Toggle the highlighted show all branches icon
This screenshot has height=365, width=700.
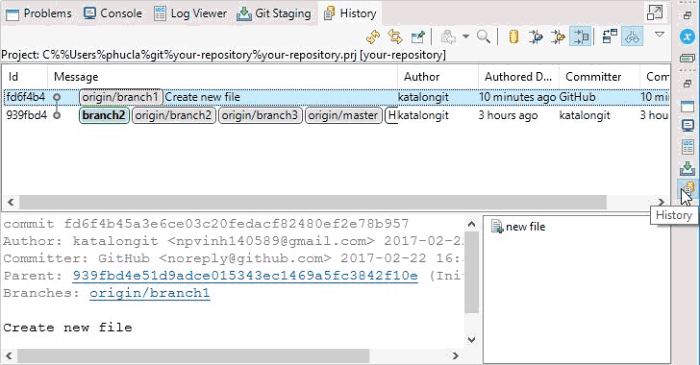tap(632, 37)
